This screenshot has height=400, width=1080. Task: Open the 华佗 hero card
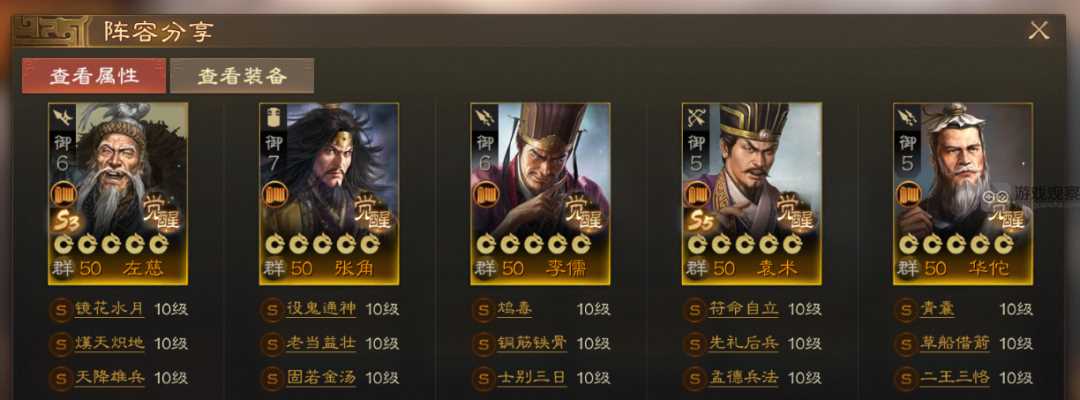pos(963,193)
